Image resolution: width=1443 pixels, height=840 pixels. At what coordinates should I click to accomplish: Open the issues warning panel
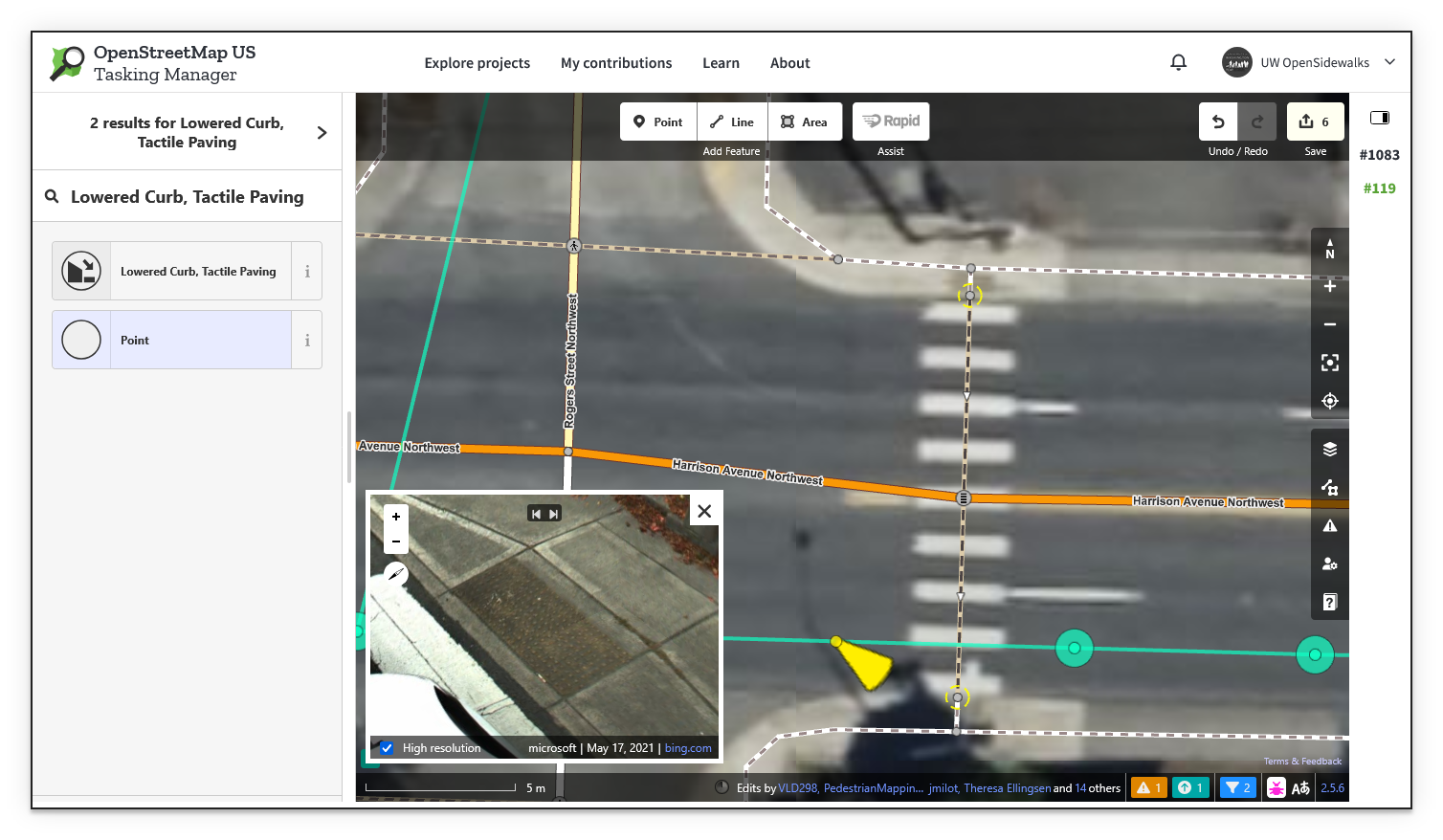pyautogui.click(x=1329, y=524)
